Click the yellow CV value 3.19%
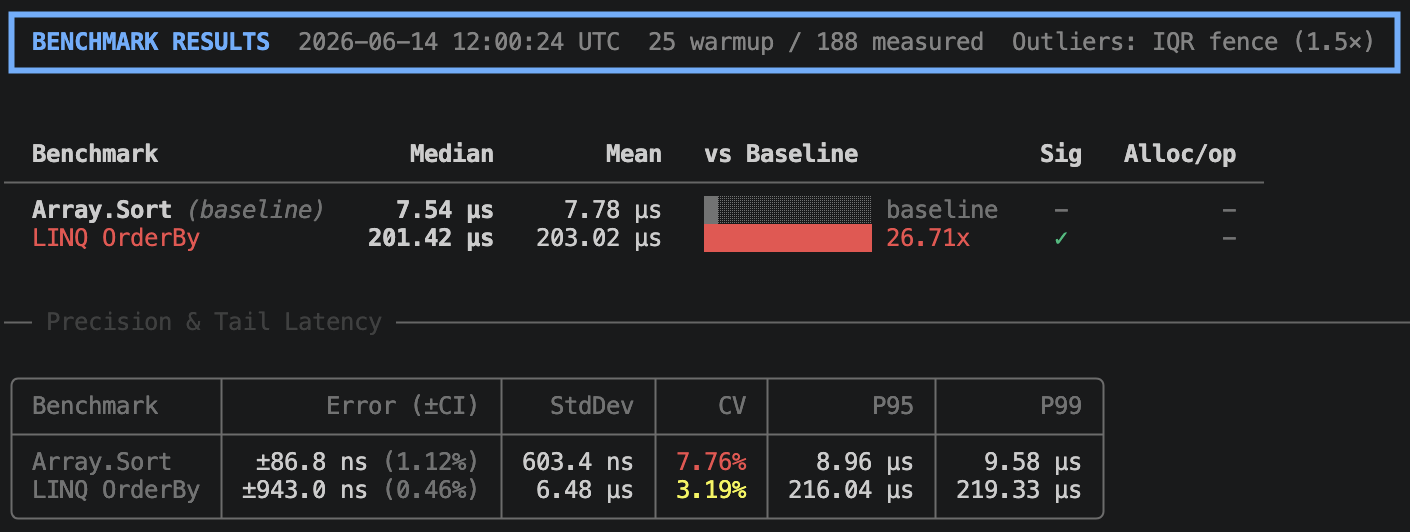The width and height of the screenshot is (1410, 532). click(711, 490)
